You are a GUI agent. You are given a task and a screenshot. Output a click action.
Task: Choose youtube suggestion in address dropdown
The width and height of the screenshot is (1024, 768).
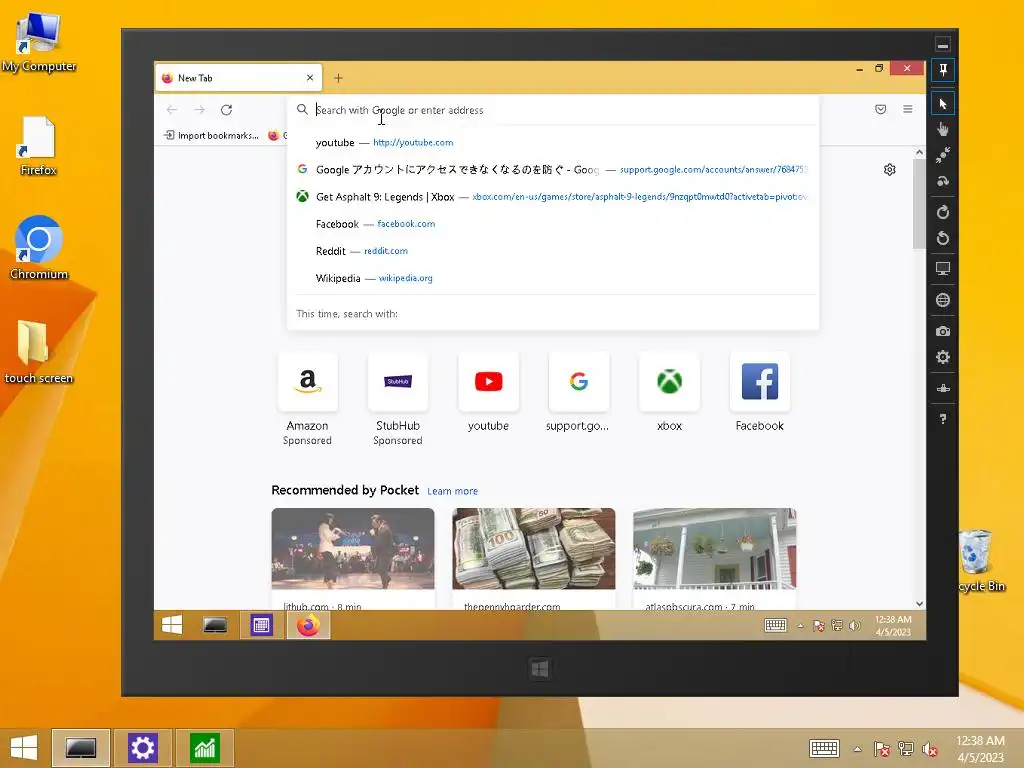(x=552, y=142)
